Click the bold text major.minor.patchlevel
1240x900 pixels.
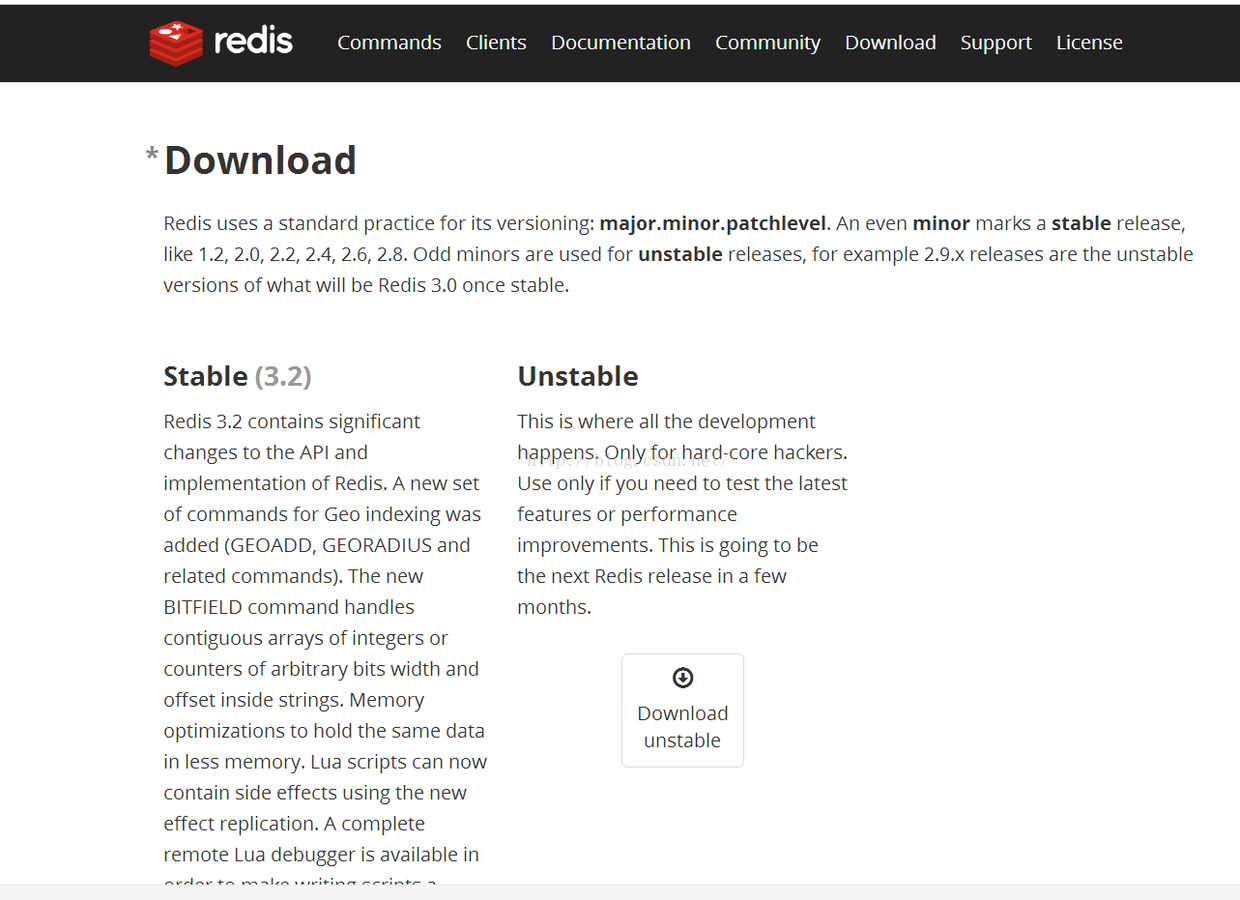point(713,223)
